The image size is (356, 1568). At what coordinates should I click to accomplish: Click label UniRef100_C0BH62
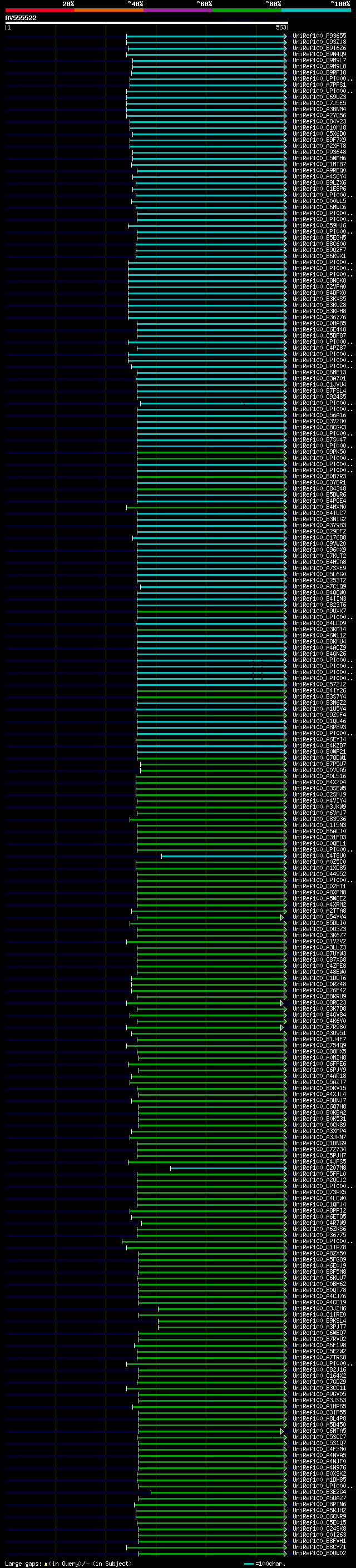(x=319, y=1284)
